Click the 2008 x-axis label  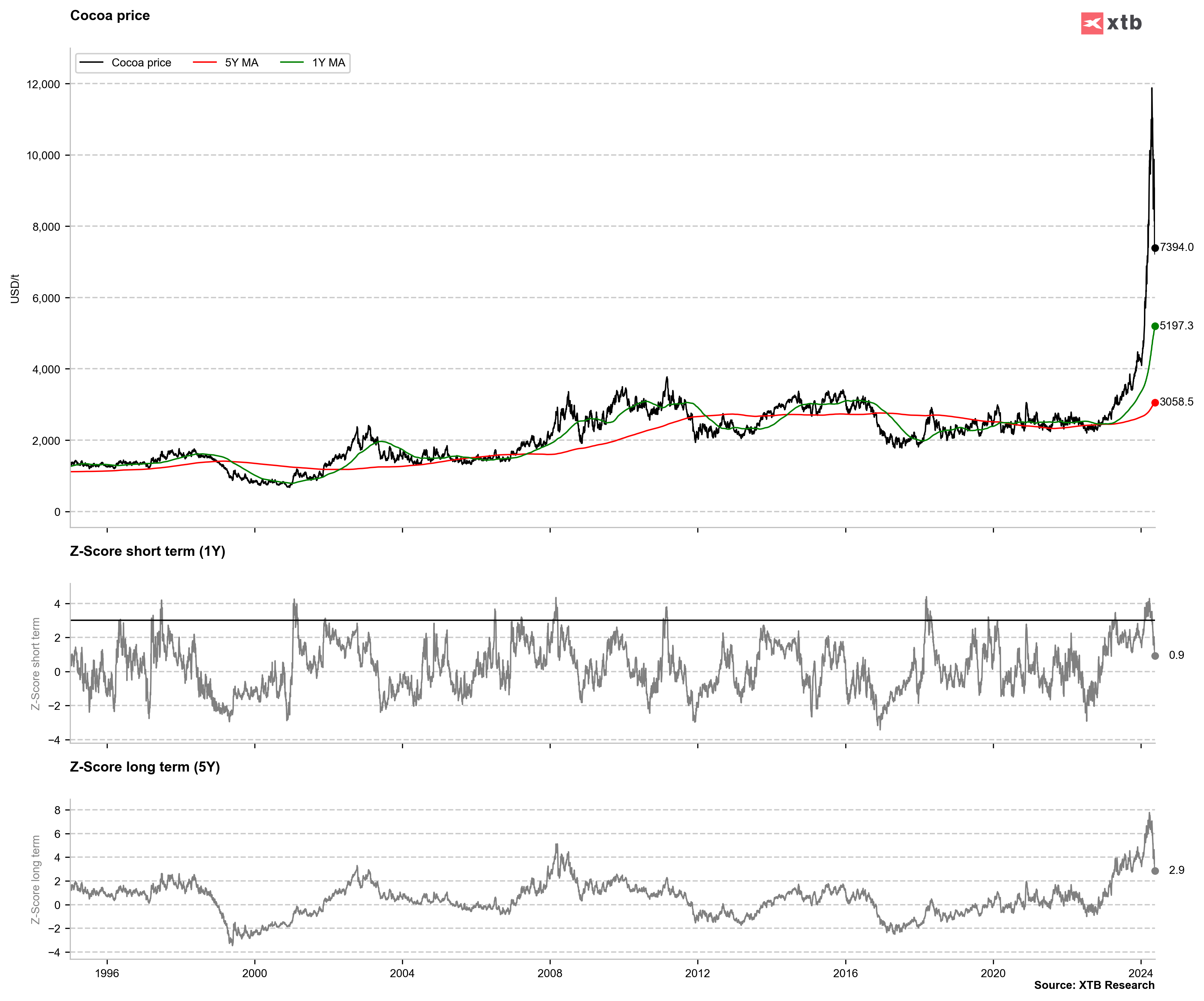pyautogui.click(x=550, y=973)
